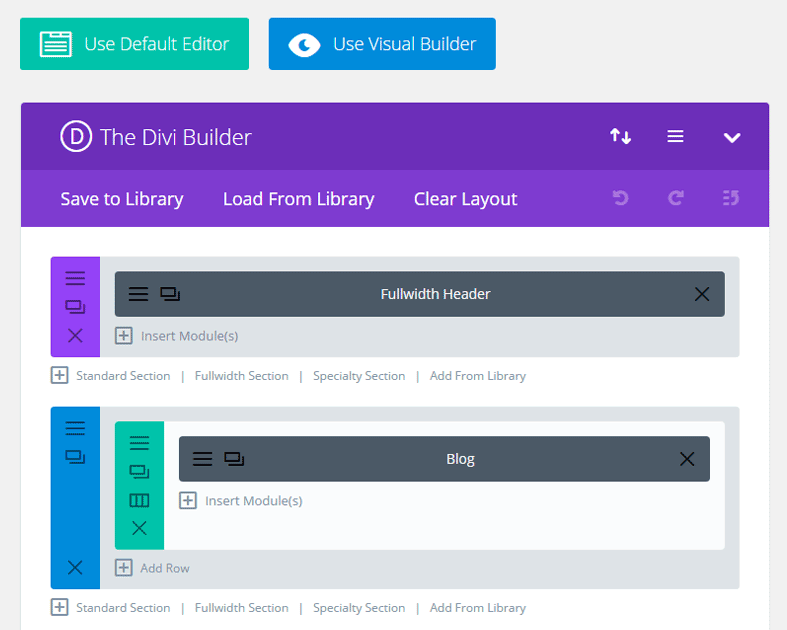This screenshot has width=787, height=630.
Task: Click the redo icon in builder toolbar
Action: point(676,198)
